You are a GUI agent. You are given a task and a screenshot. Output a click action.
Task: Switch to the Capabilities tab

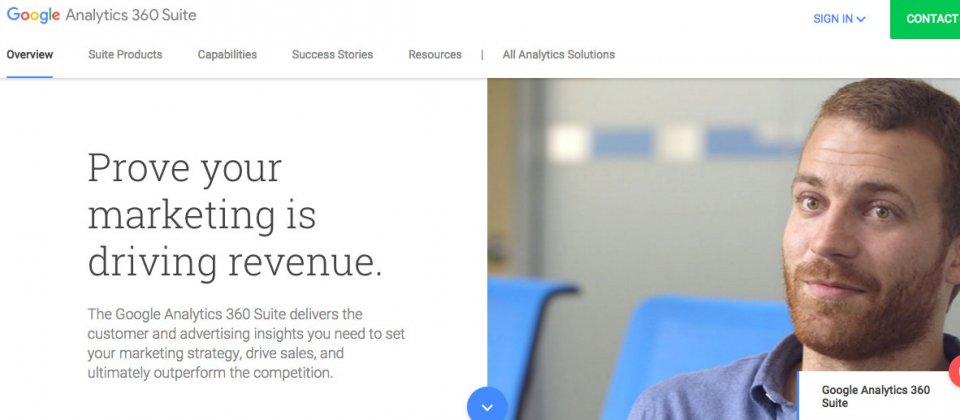[x=227, y=54]
